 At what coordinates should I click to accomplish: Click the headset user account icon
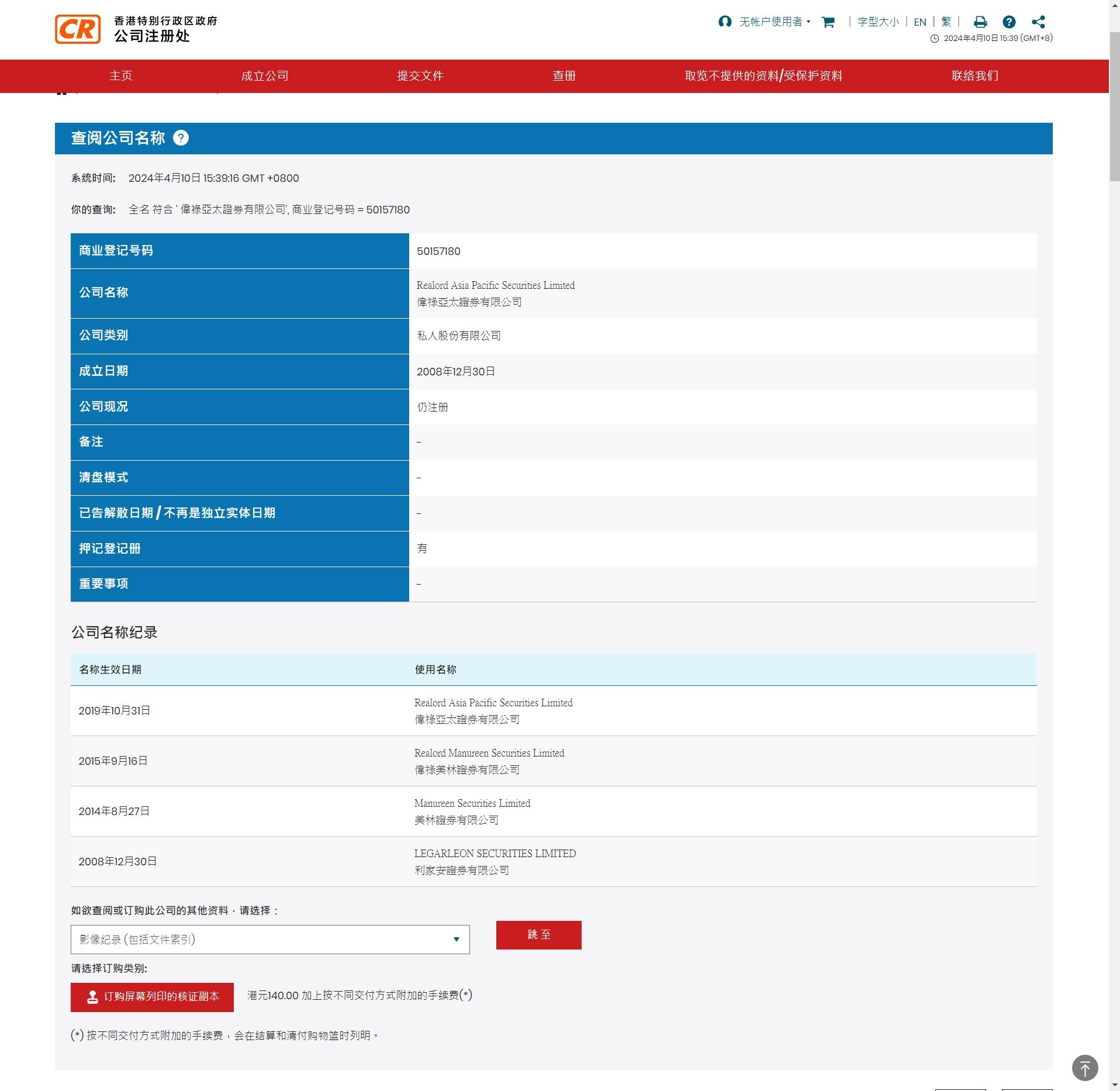click(725, 22)
